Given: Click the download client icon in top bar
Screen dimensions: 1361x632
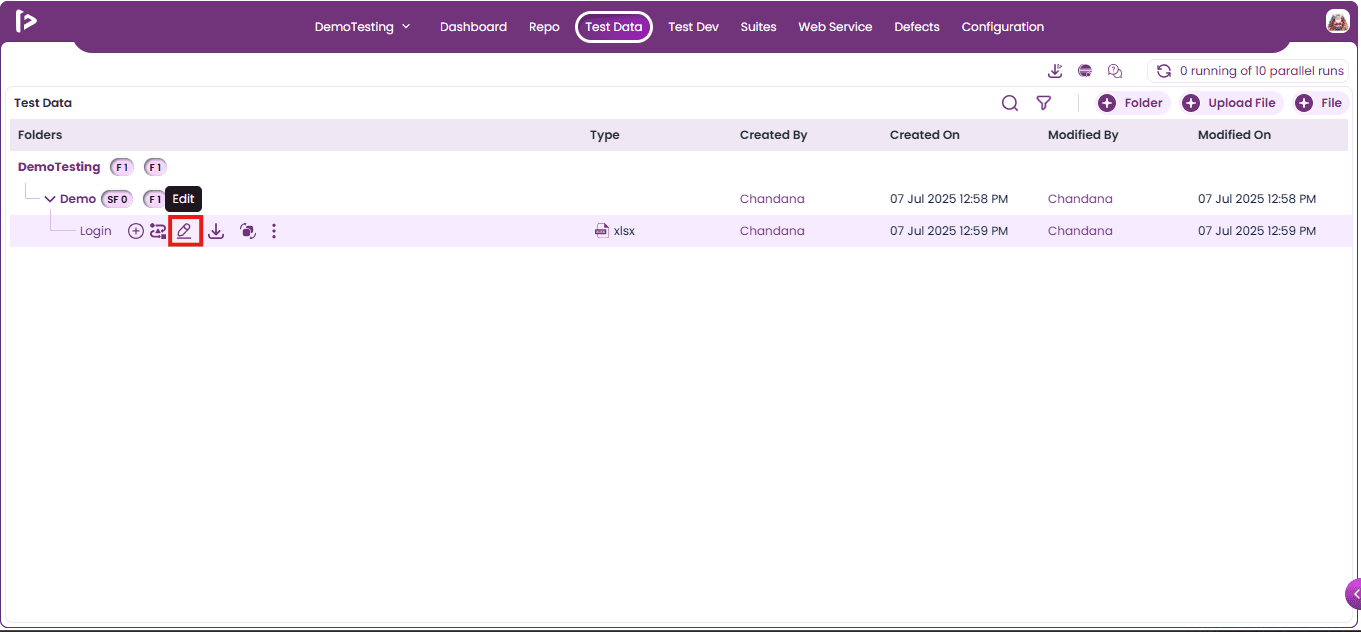Looking at the screenshot, I should [x=1055, y=71].
